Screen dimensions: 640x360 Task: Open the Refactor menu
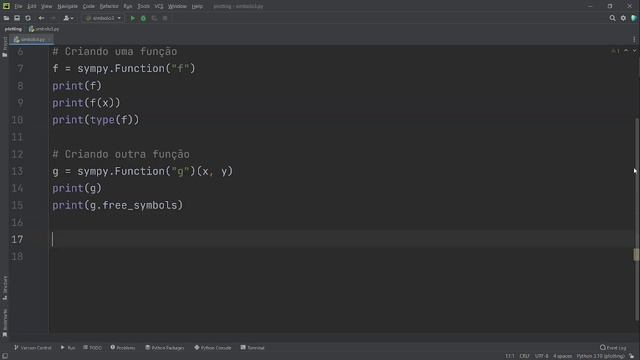109,6
